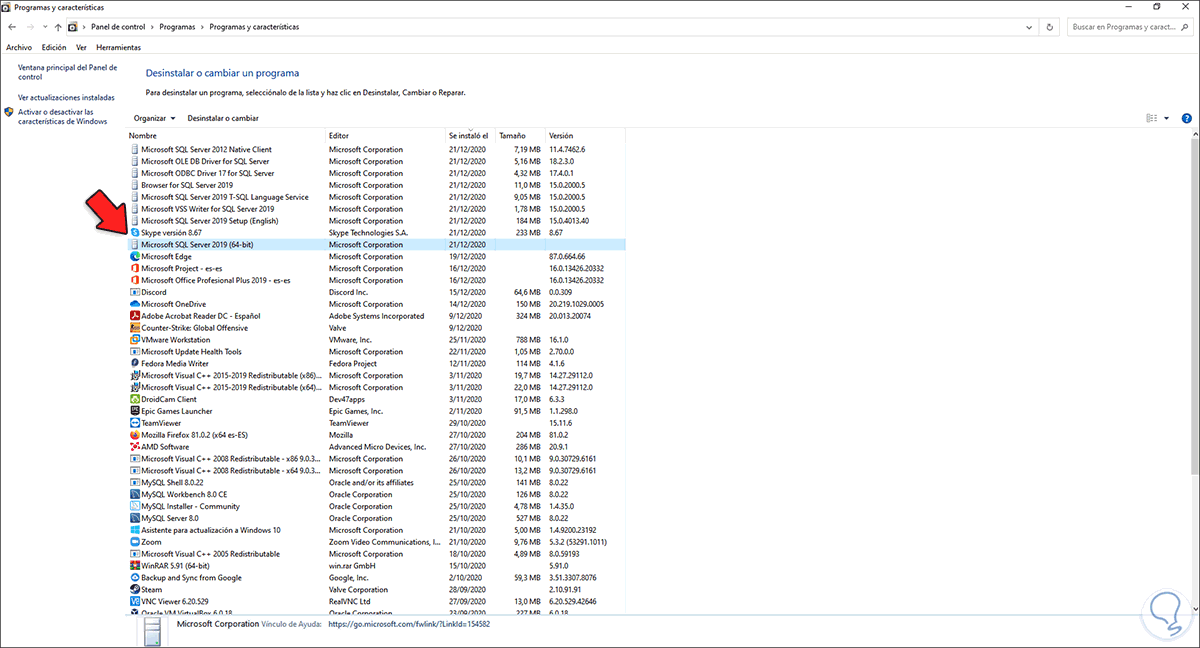Open Ver actualizaciones instaladas link
Viewport: 1200px width, 648px height.
tap(66, 98)
